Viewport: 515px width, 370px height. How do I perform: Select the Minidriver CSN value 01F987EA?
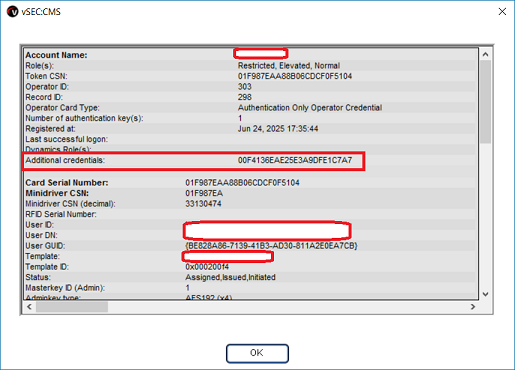[204, 193]
